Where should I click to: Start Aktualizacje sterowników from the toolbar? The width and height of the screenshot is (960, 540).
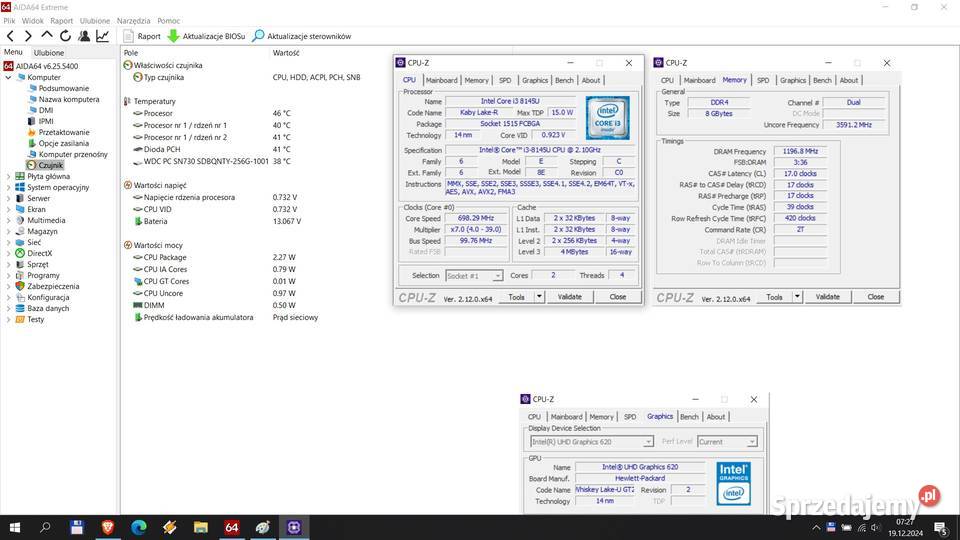[x=302, y=36]
